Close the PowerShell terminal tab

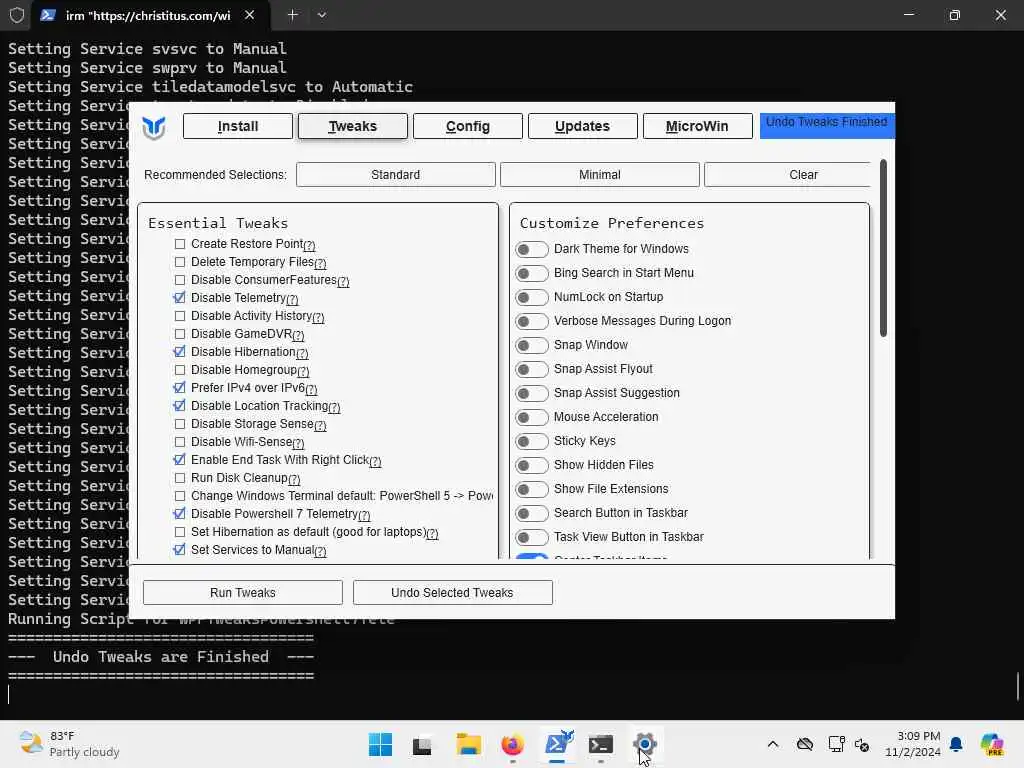(249, 15)
